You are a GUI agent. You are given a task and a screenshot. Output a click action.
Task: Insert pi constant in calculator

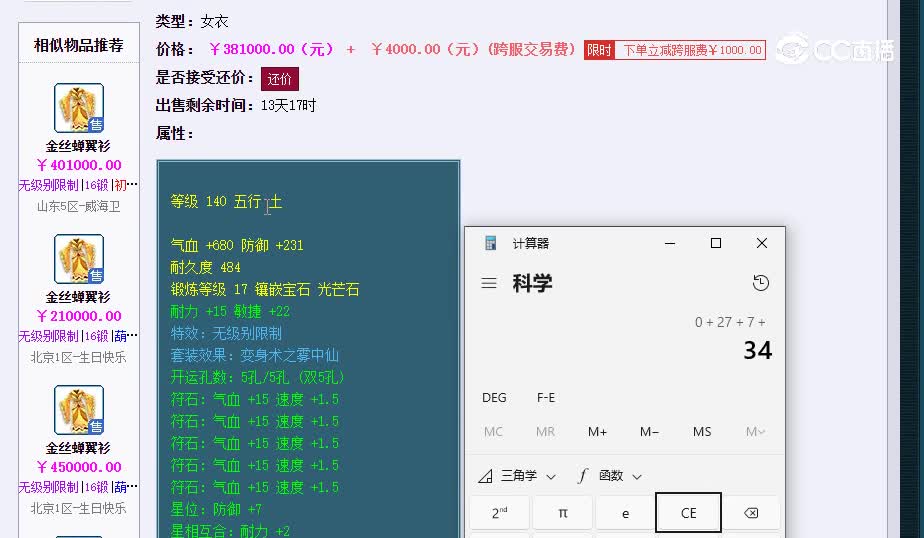563,513
